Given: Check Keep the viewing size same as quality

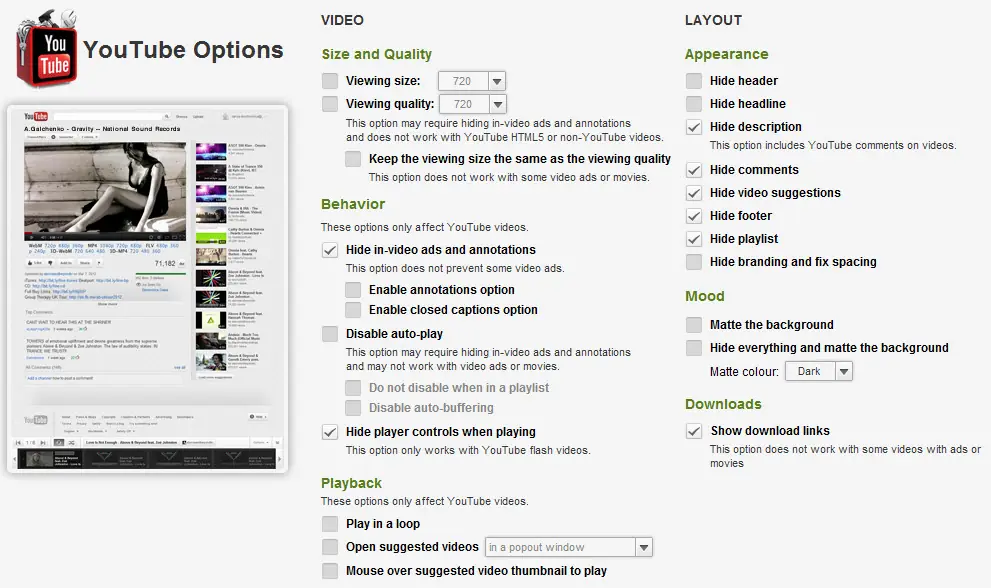Looking at the screenshot, I should click(353, 159).
